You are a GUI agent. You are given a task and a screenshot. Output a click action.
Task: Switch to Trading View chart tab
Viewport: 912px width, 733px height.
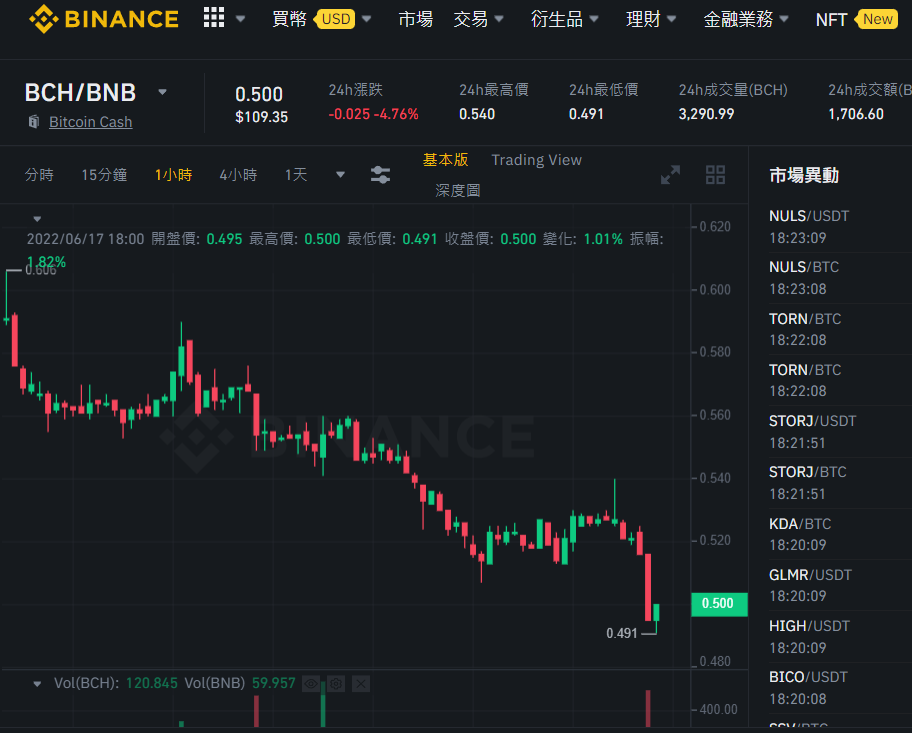[x=536, y=160]
